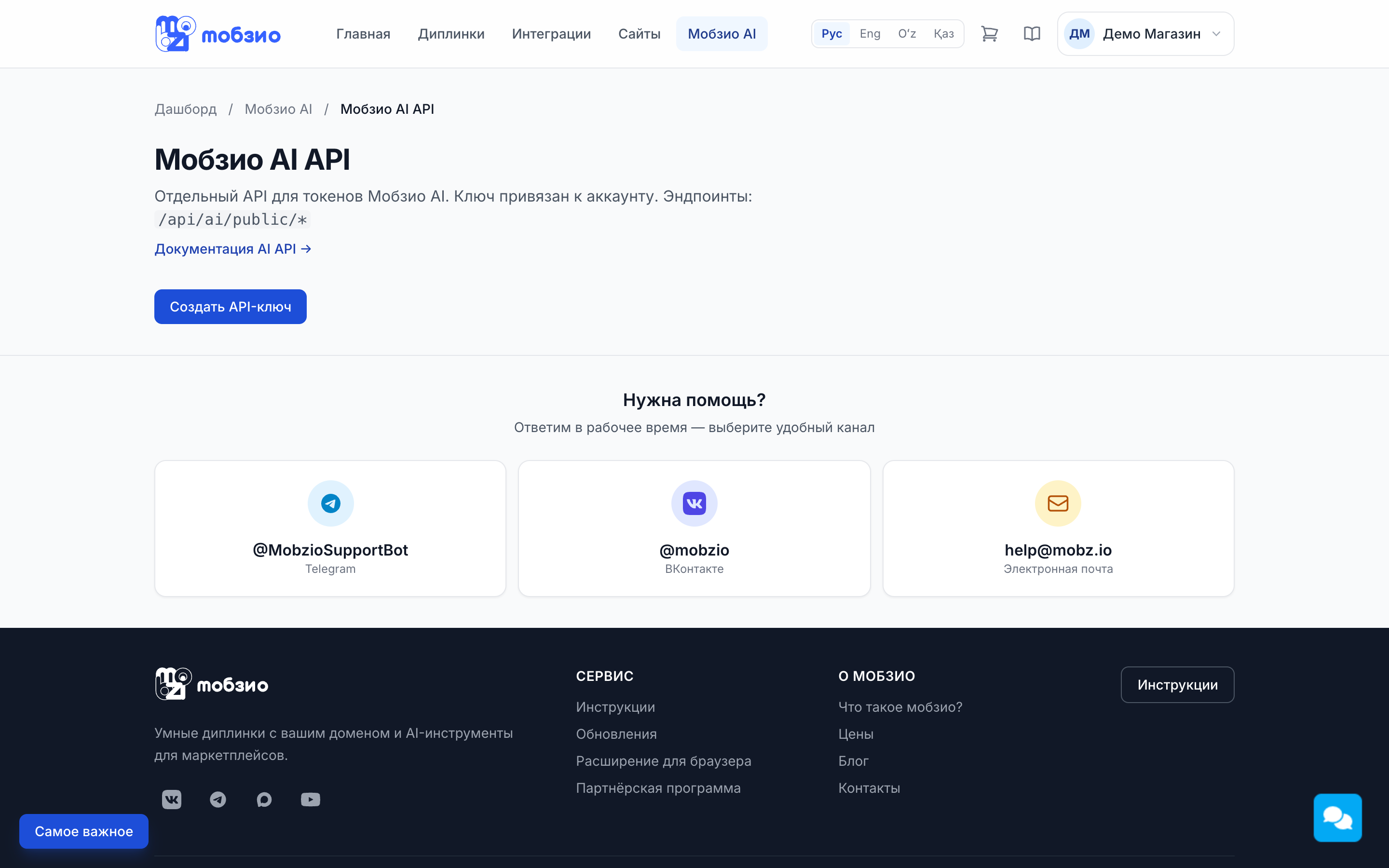
Task: Click the VK social icon in the footer
Action: [x=172, y=799]
